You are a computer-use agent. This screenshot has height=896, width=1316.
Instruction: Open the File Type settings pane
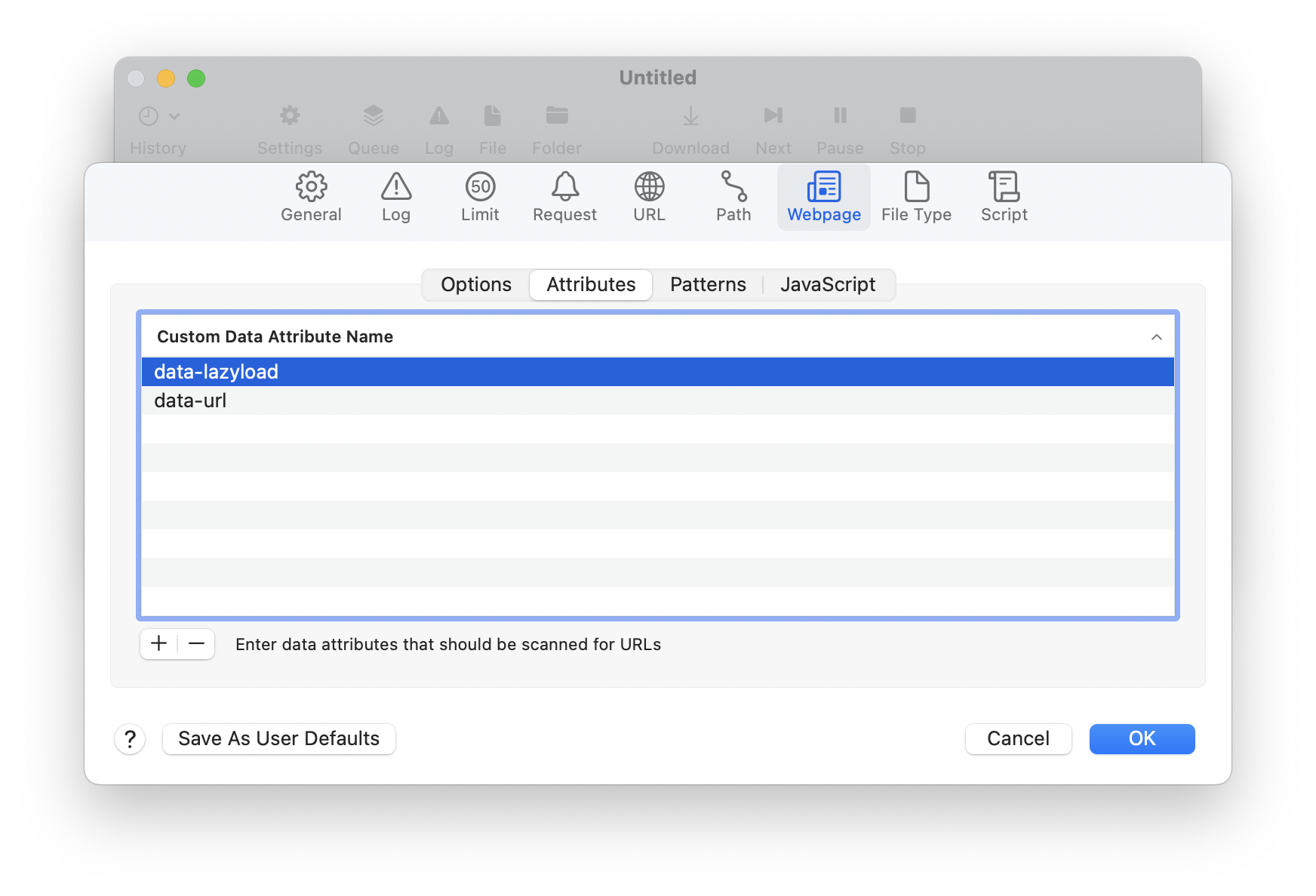916,197
